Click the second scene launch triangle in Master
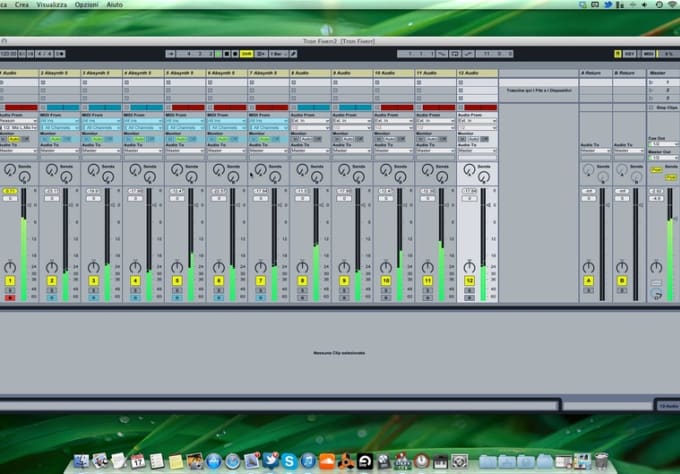 tap(651, 90)
